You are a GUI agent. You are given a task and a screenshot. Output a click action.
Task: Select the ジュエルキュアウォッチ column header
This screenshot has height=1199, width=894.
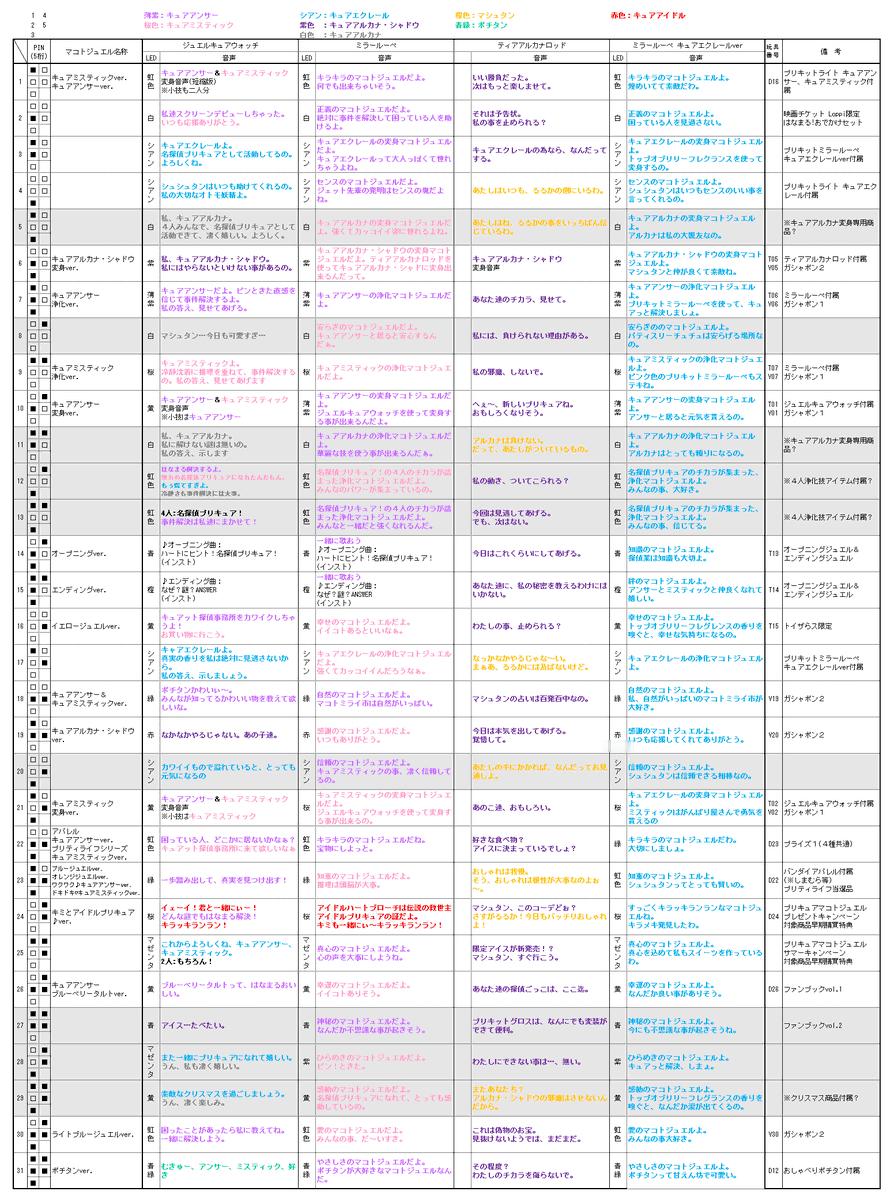220,46
